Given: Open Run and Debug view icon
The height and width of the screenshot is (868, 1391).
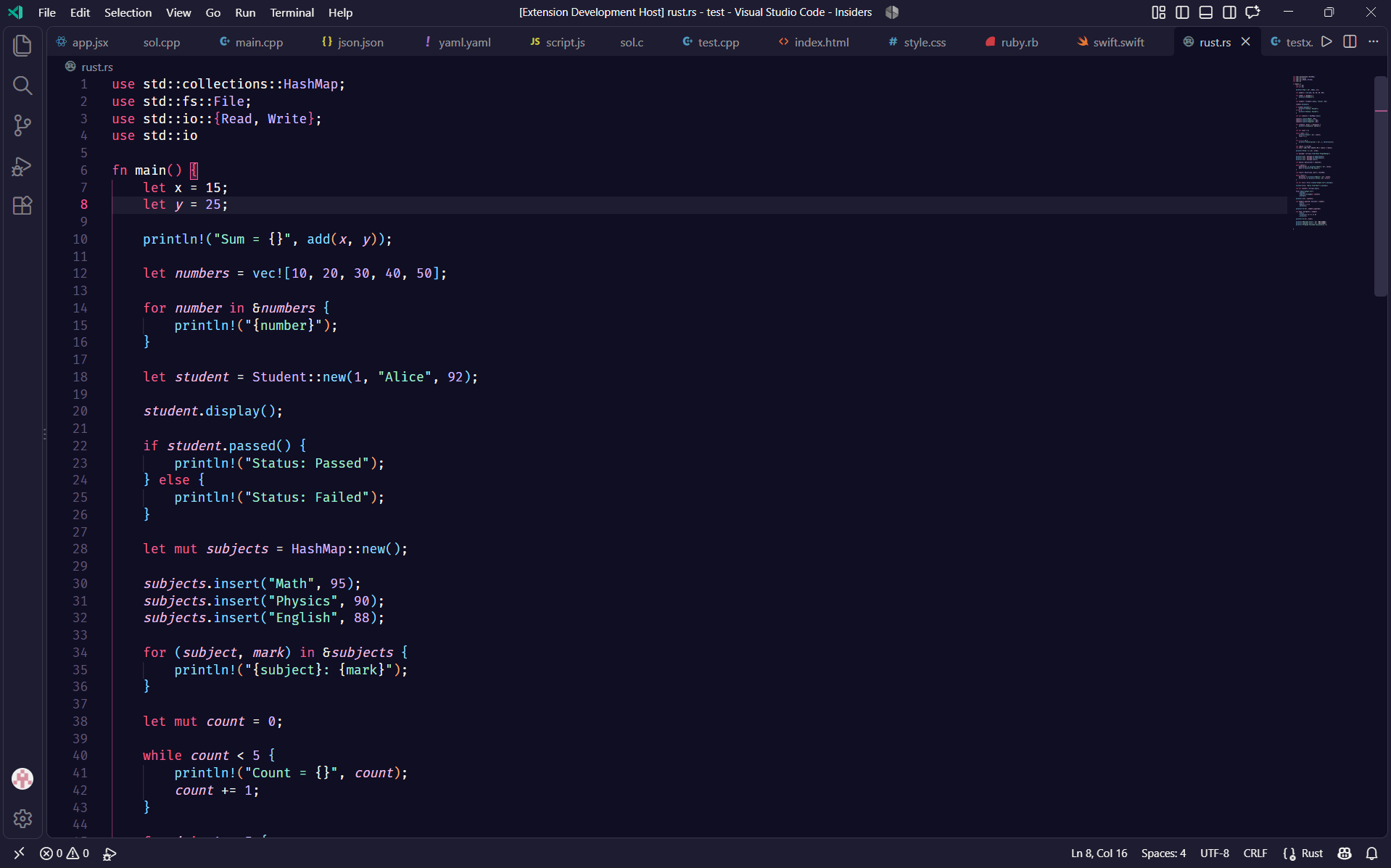Looking at the screenshot, I should [x=22, y=166].
